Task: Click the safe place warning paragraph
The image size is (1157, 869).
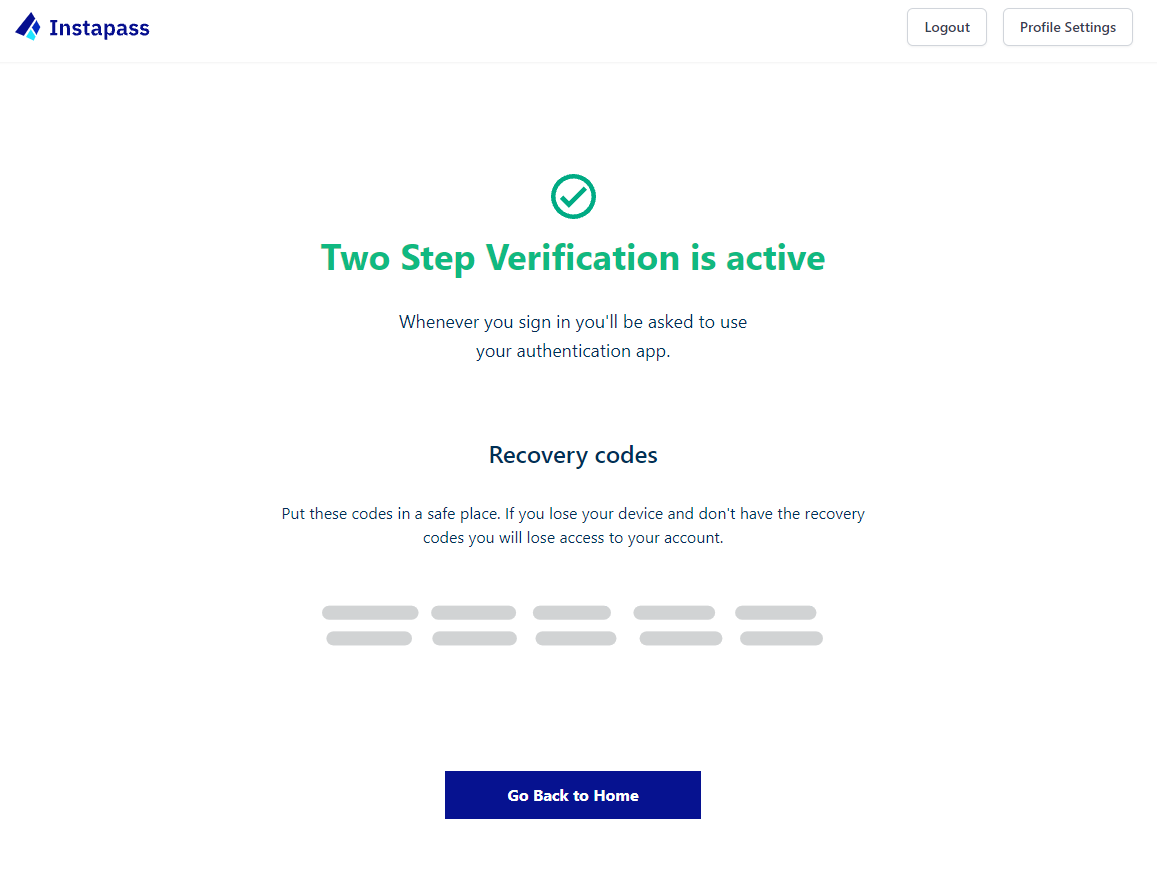Action: point(573,526)
